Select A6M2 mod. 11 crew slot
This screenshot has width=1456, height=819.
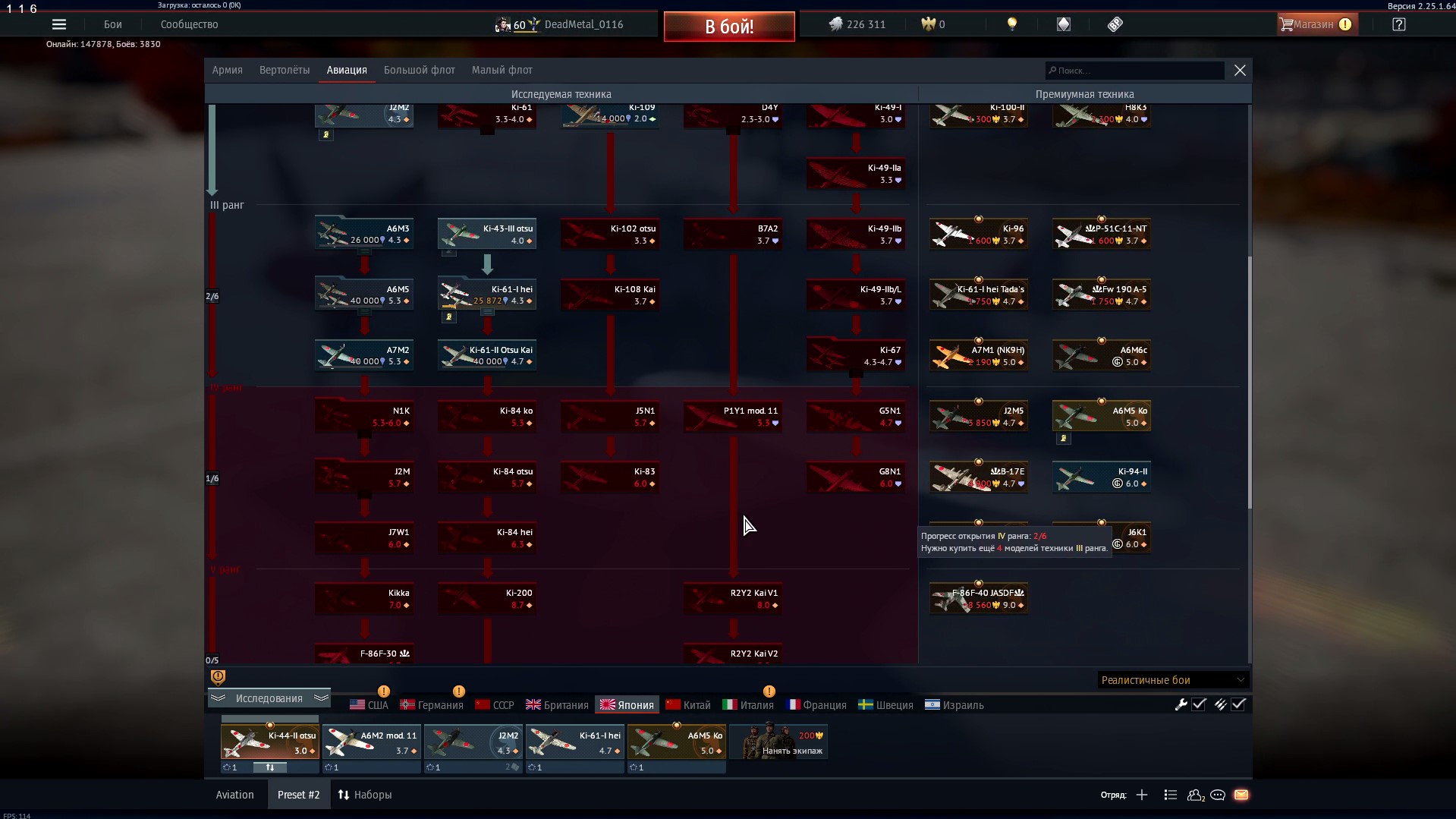click(x=372, y=742)
